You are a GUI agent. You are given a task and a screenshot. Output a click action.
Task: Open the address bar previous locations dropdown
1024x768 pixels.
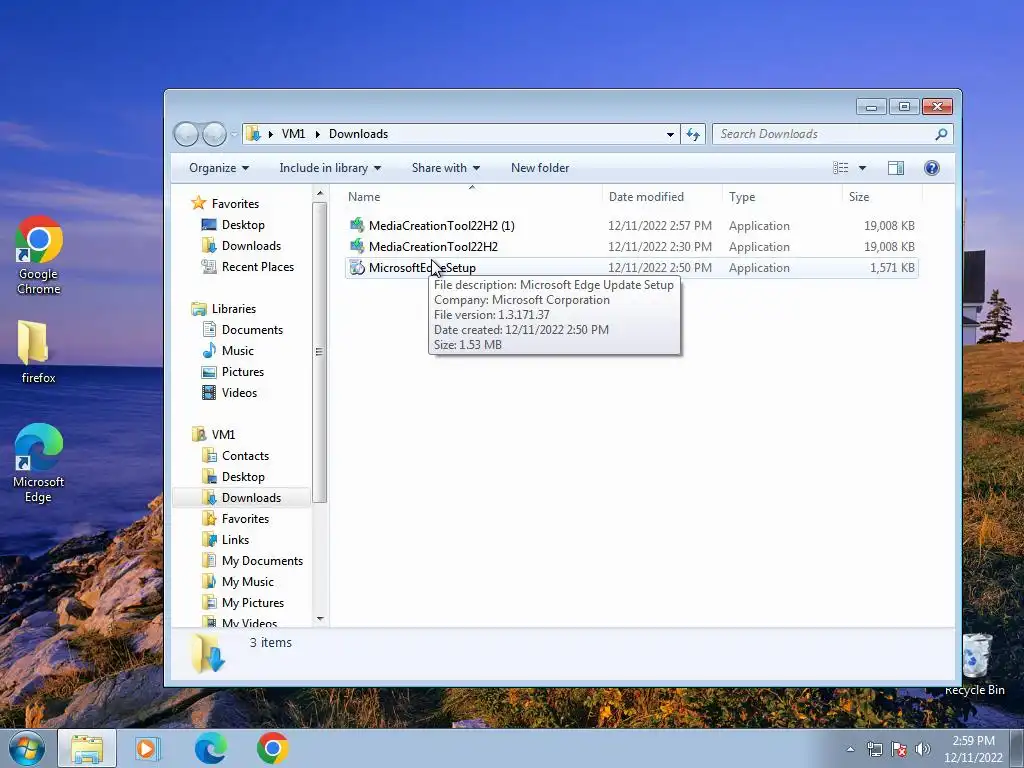click(x=670, y=135)
